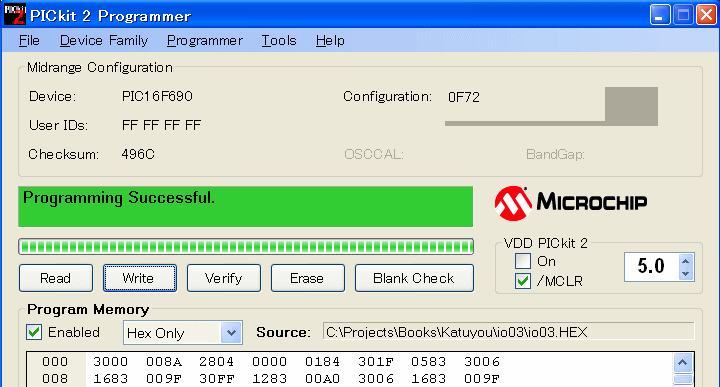Open the Device Family menu
Screen dimensions: 720x387
pyautogui.click(x=104, y=41)
